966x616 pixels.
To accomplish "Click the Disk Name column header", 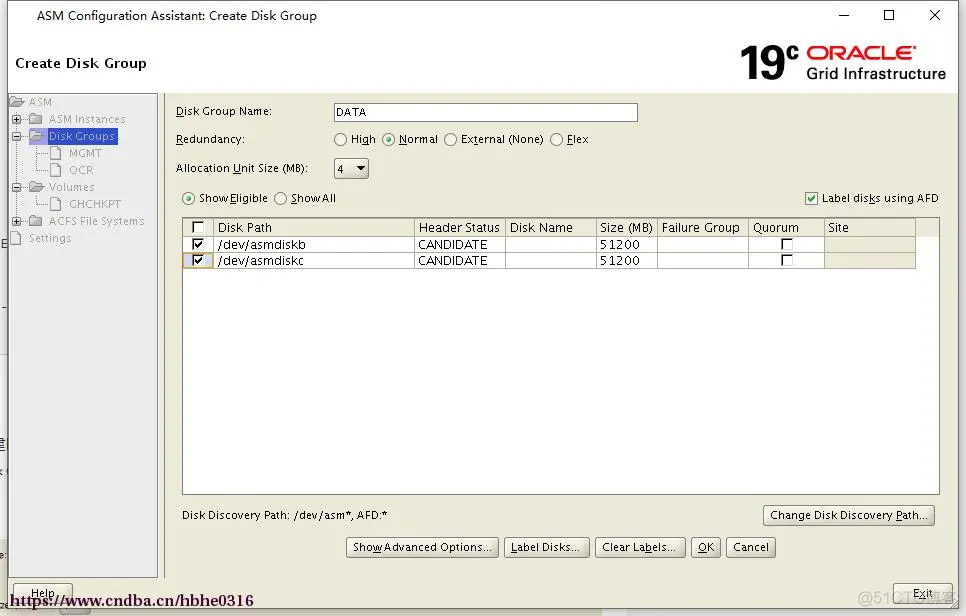I will click(551, 227).
